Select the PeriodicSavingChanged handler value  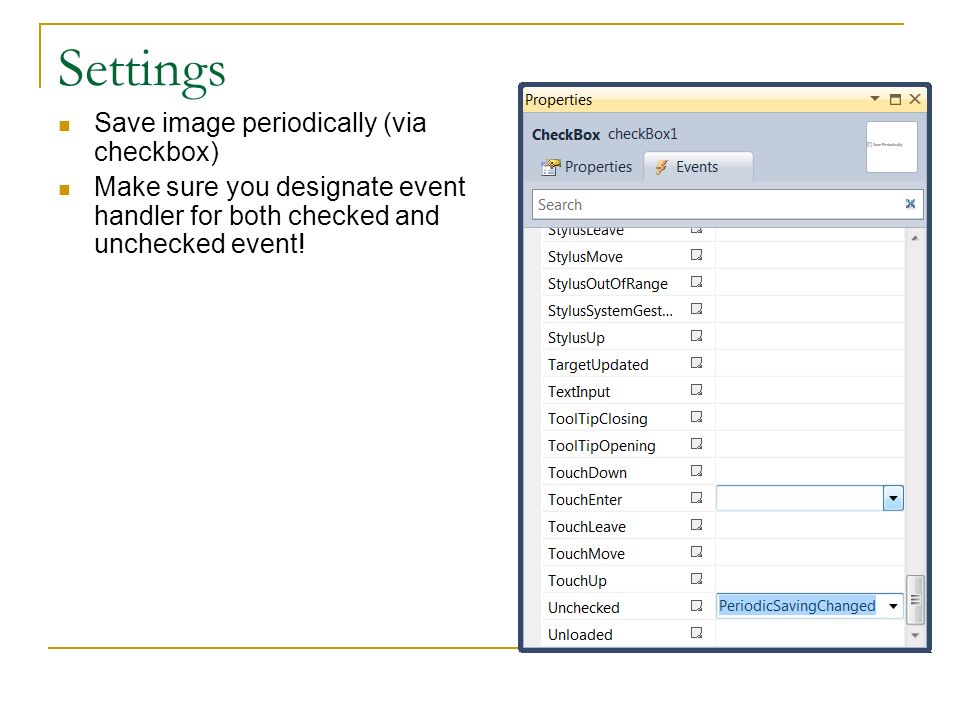coord(797,606)
